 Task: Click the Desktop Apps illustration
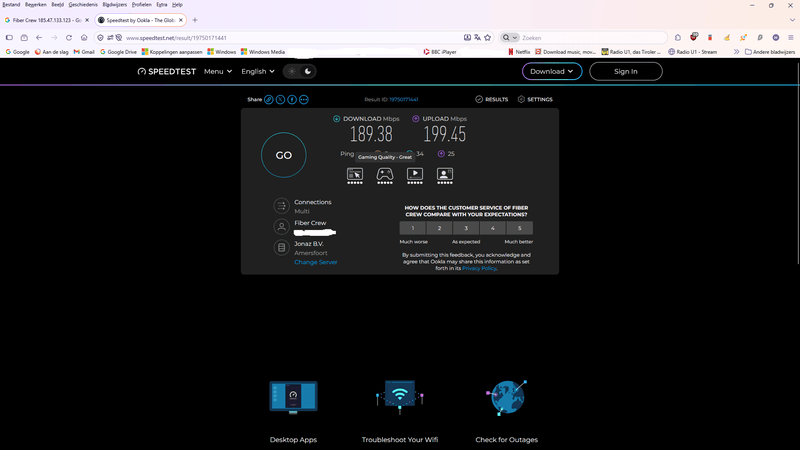(x=293, y=397)
